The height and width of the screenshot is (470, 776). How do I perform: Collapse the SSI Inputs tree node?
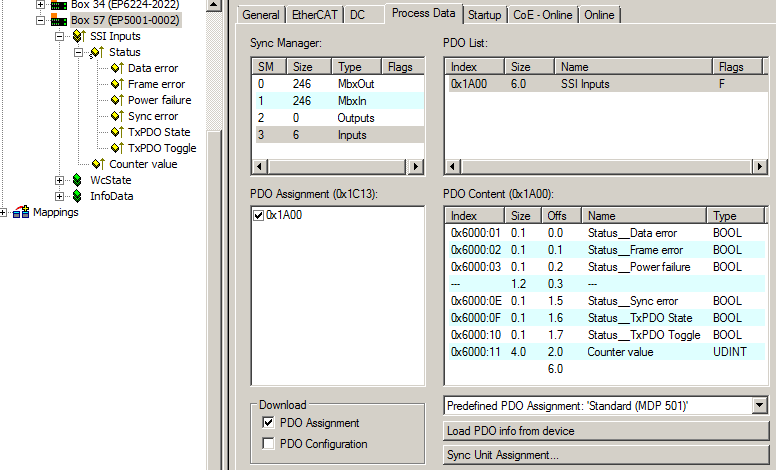(x=59, y=36)
